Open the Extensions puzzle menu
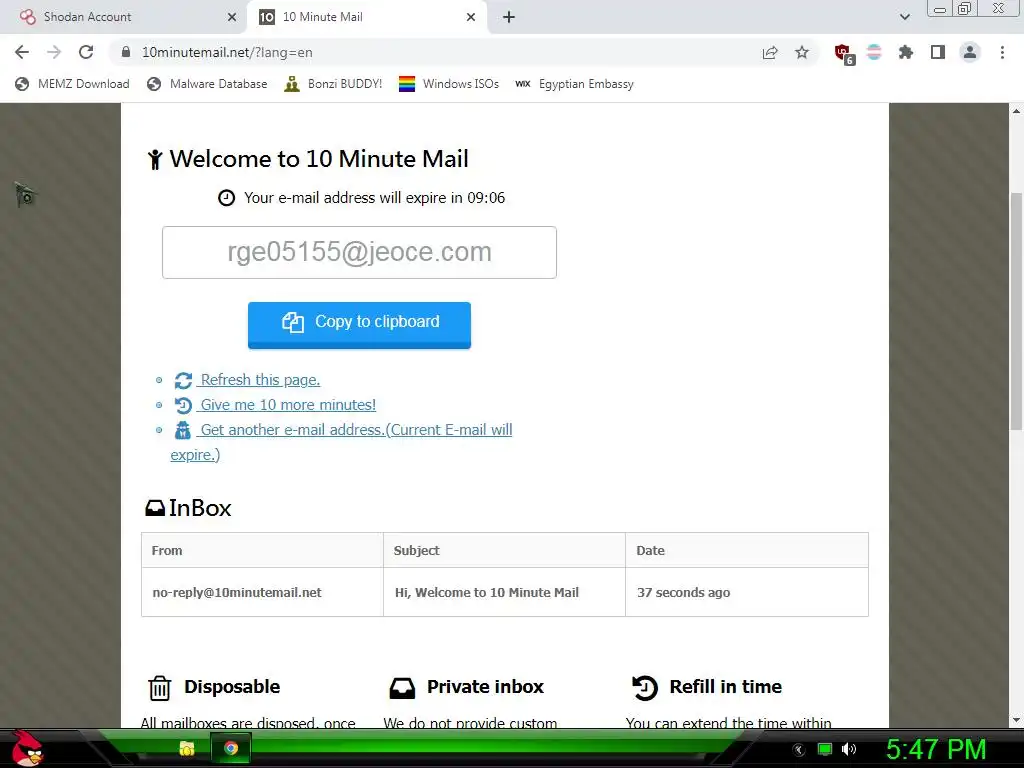Image resolution: width=1024 pixels, height=768 pixels. click(906, 52)
